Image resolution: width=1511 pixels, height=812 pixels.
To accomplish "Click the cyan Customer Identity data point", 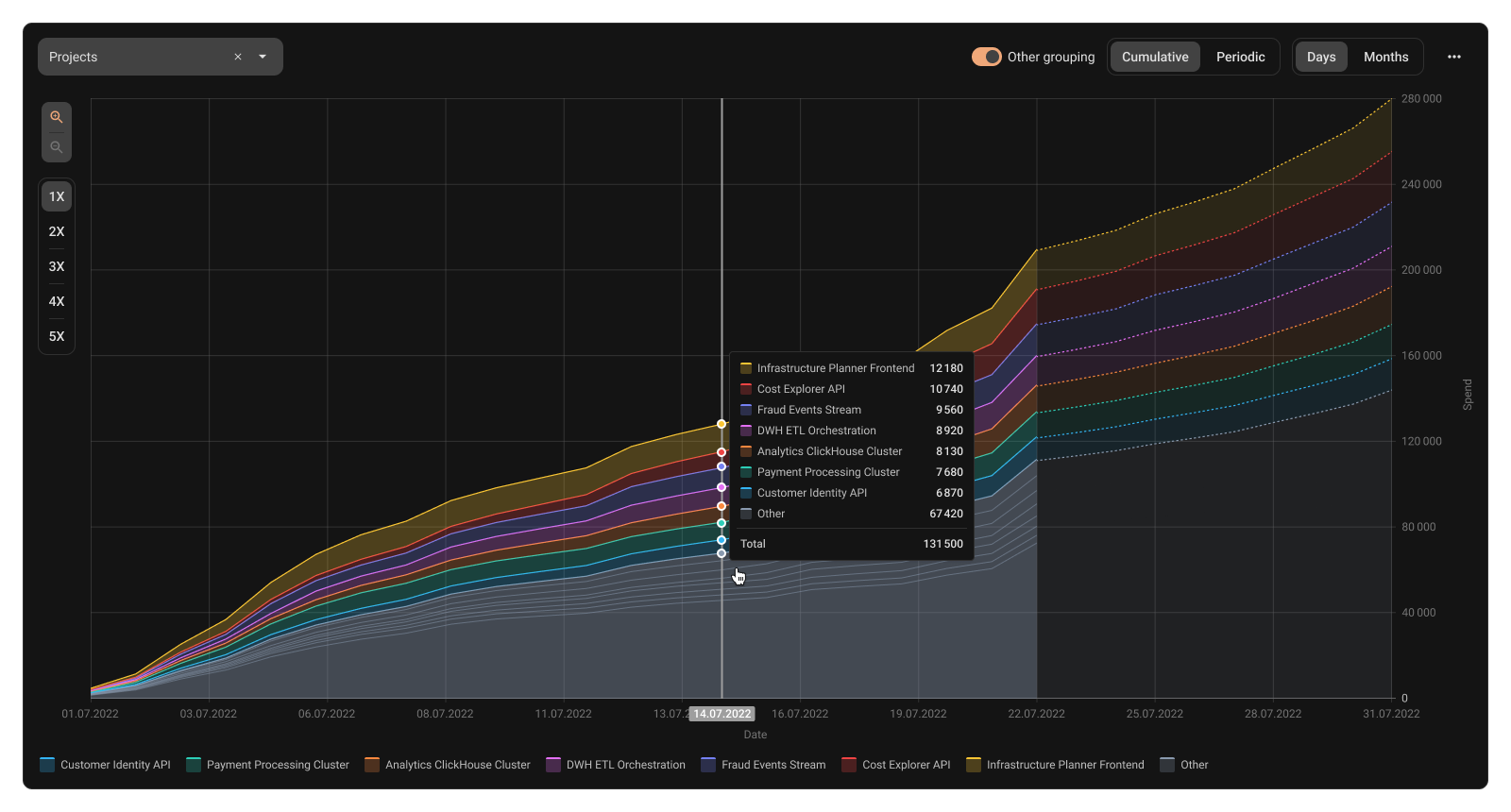I will pyautogui.click(x=722, y=540).
